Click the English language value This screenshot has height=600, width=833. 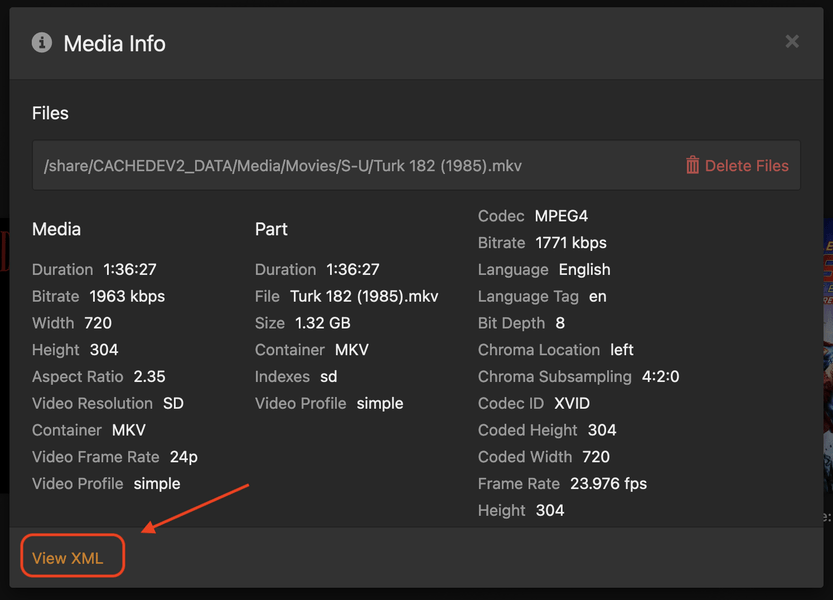pyautogui.click(x=584, y=270)
